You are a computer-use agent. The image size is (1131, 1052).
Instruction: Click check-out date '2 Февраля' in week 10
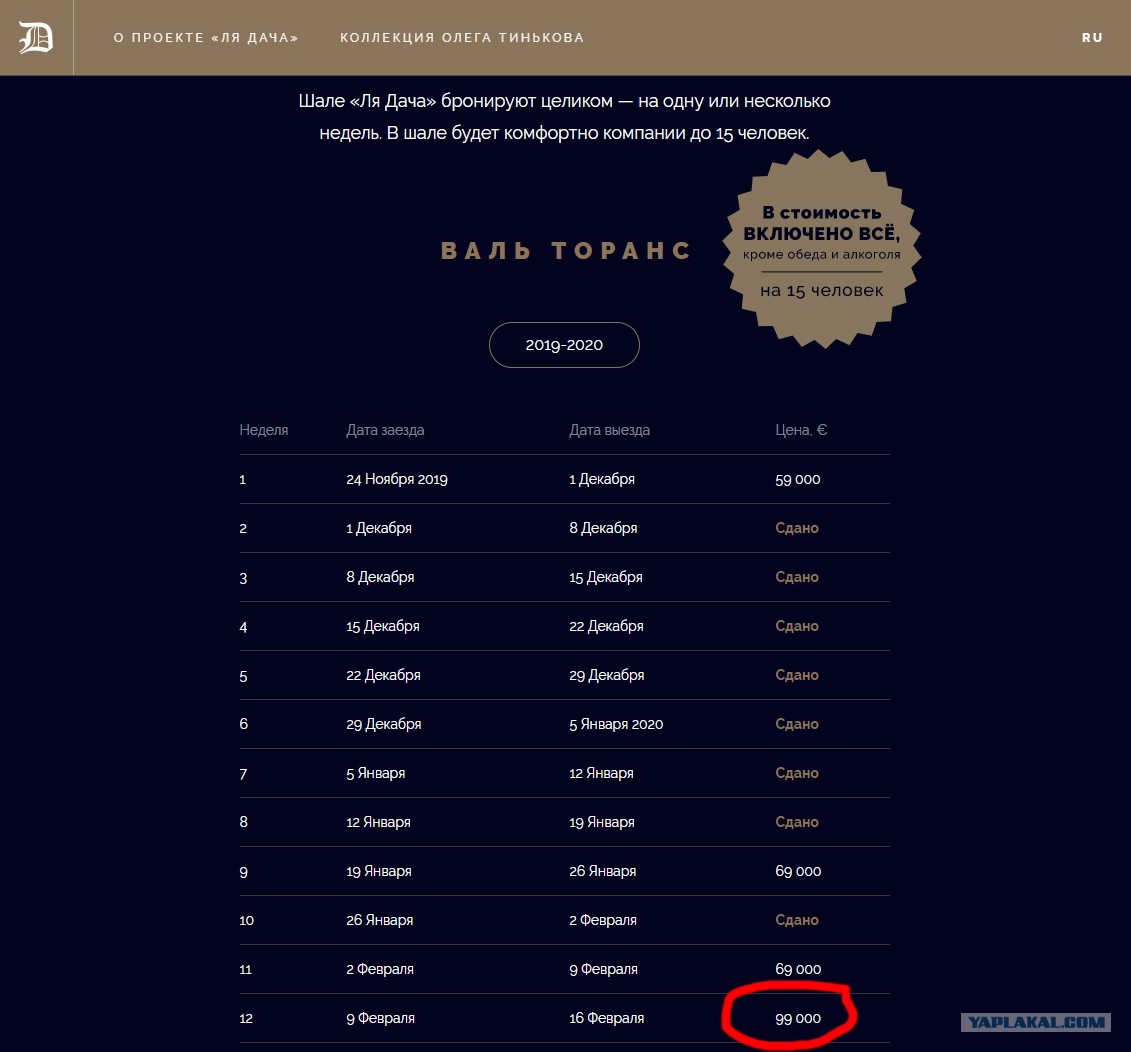(x=602, y=921)
